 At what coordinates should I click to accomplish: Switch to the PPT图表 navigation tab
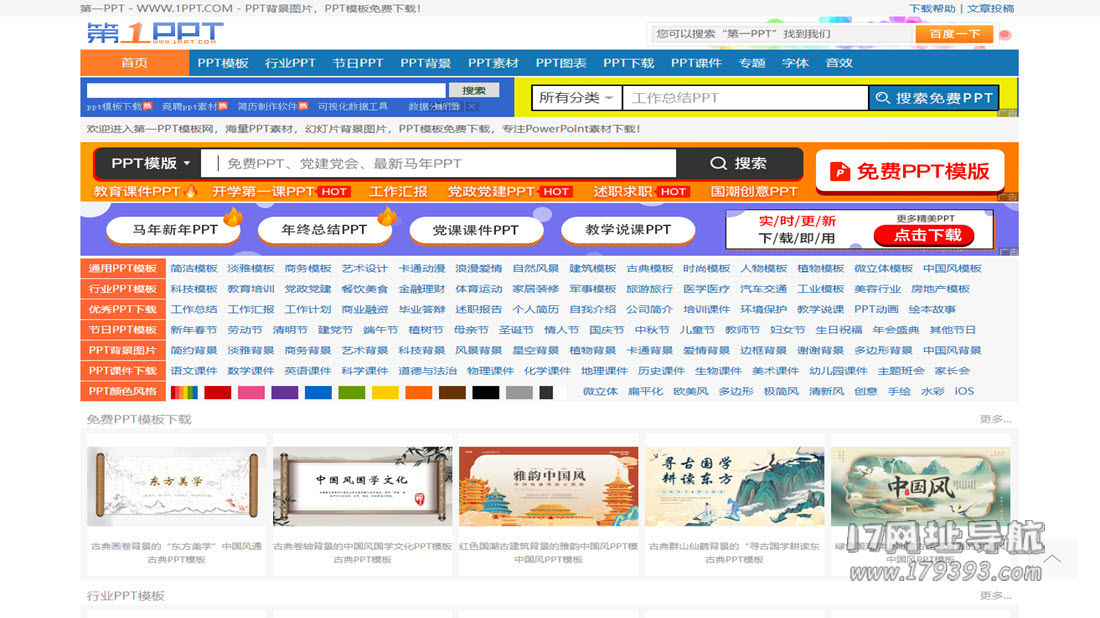[x=561, y=63]
